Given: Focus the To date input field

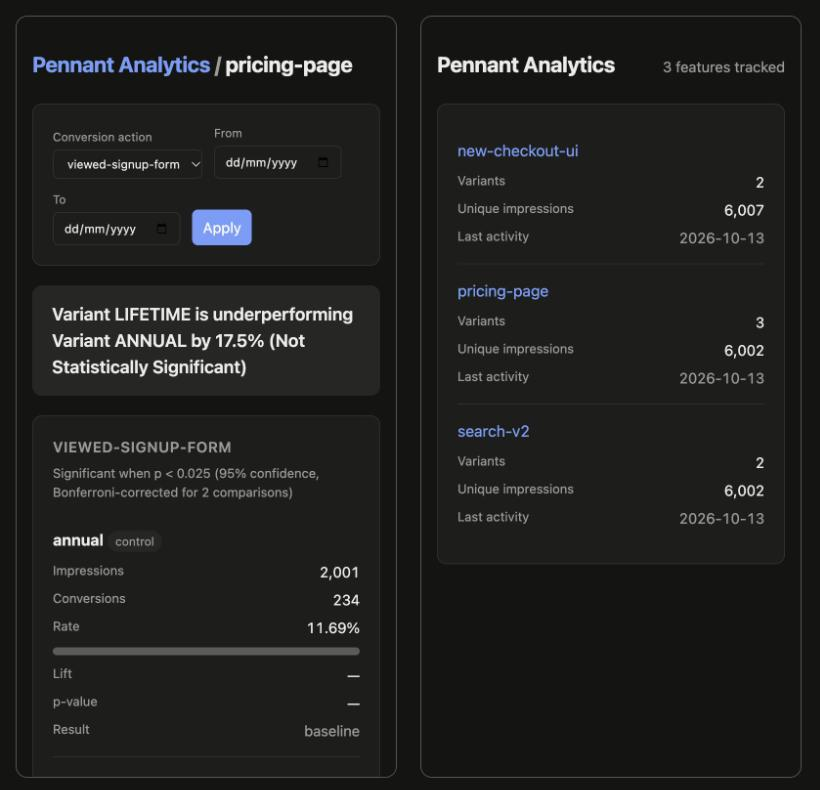Looking at the screenshot, I should pos(116,229).
